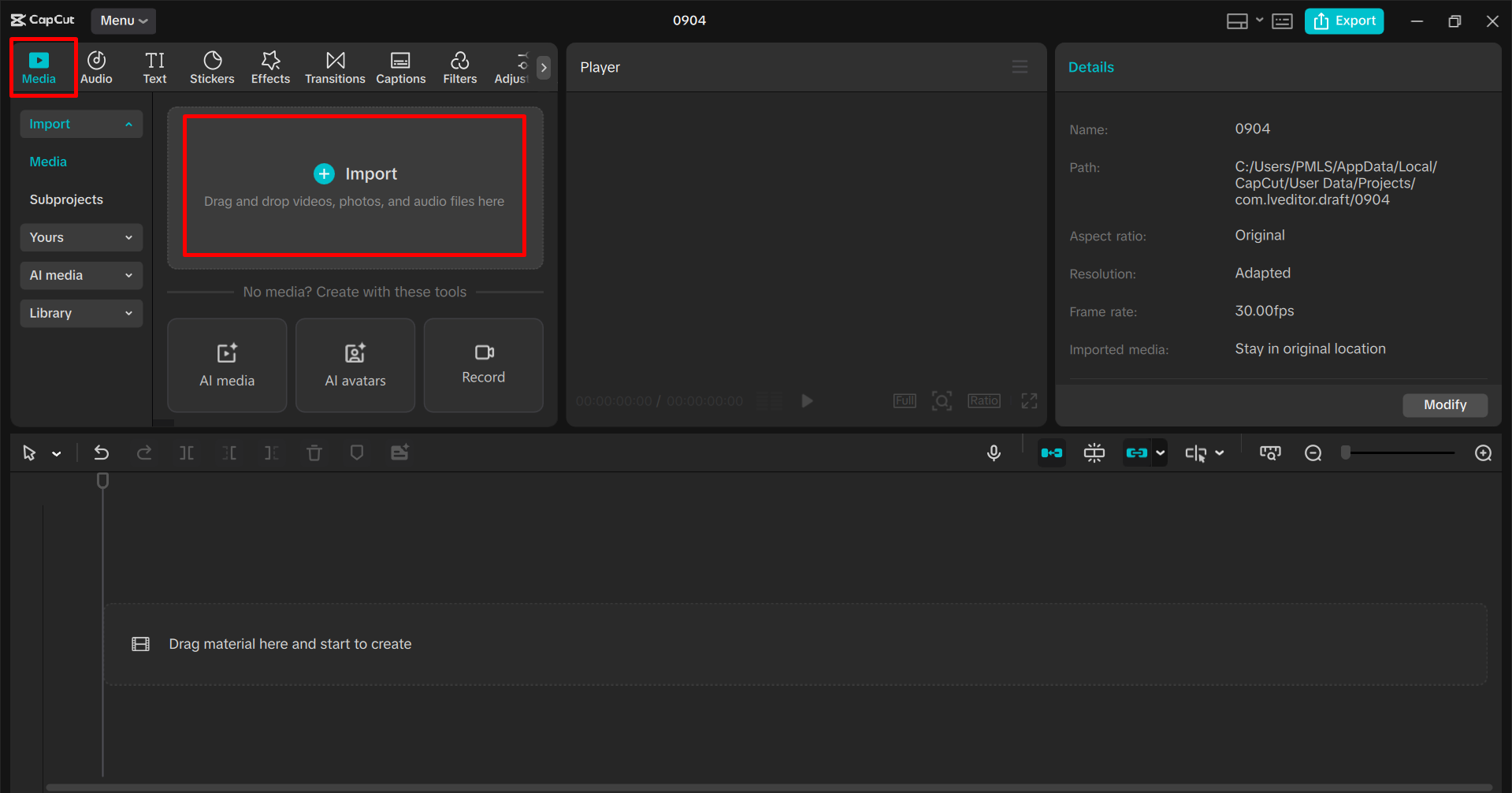Start the Record tool
This screenshot has height=793, width=1512.
(x=484, y=365)
